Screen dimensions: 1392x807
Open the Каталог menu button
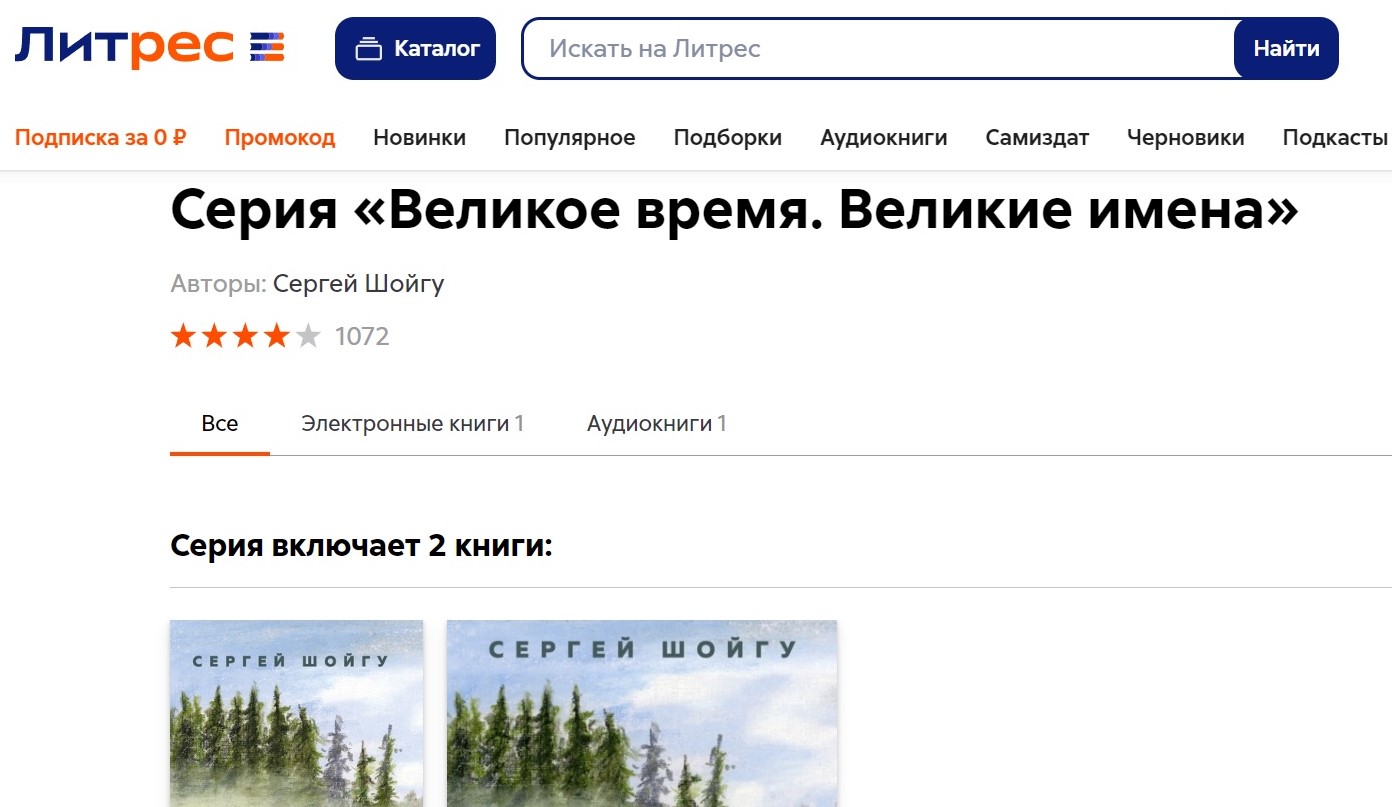tap(415, 48)
